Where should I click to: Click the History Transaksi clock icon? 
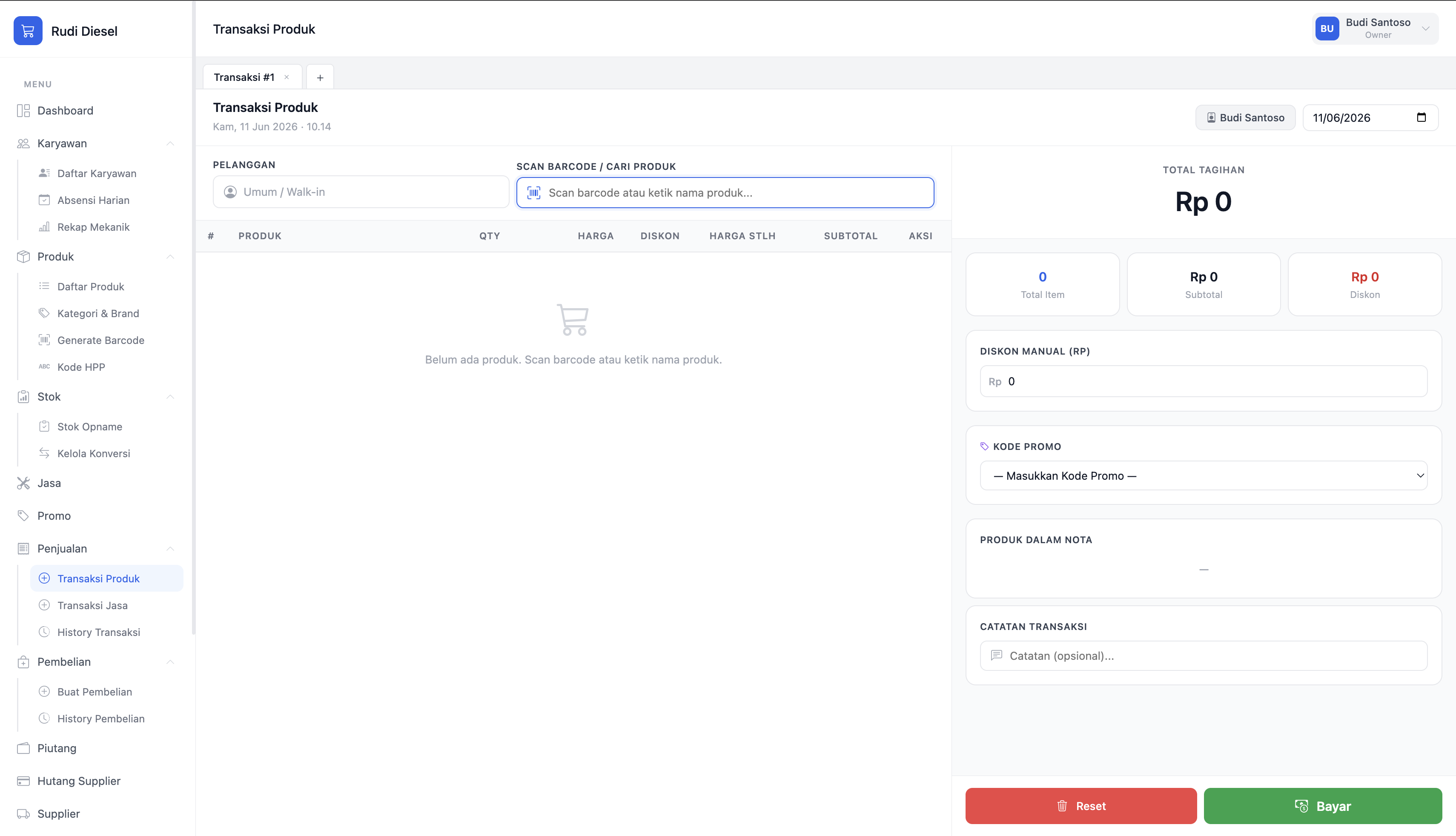(x=44, y=632)
